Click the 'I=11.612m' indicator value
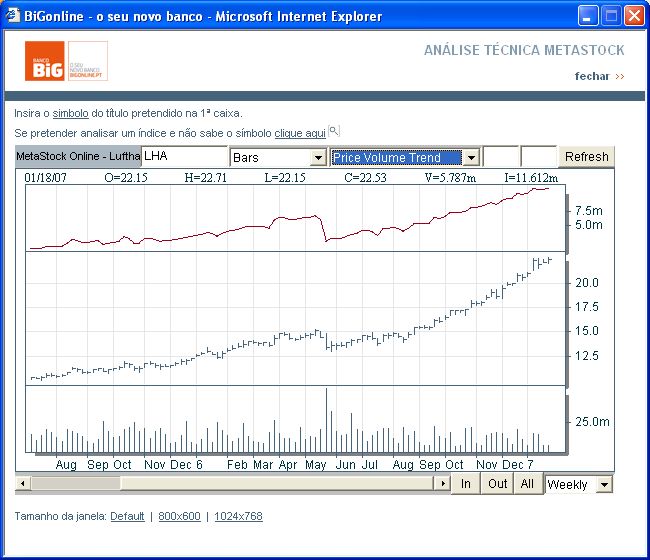 pos(531,178)
